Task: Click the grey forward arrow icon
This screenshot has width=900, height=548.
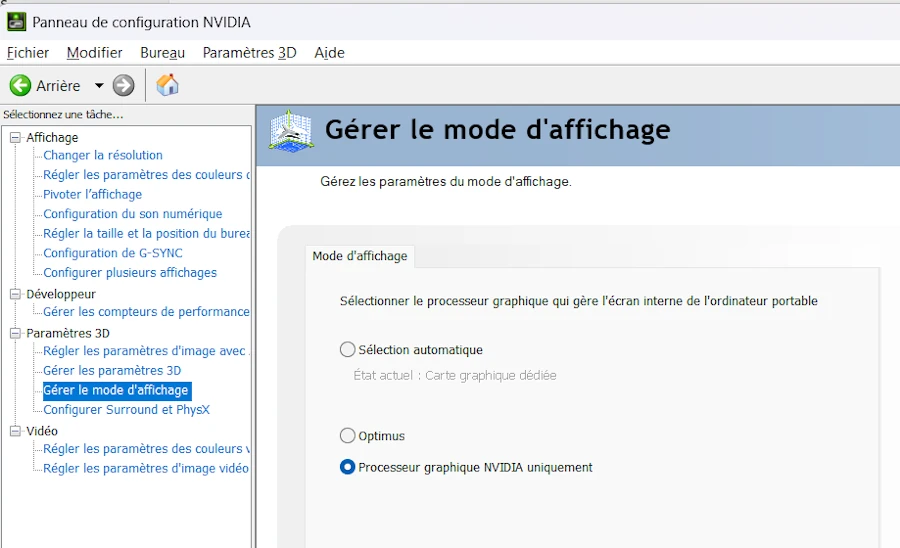Action: (x=123, y=86)
